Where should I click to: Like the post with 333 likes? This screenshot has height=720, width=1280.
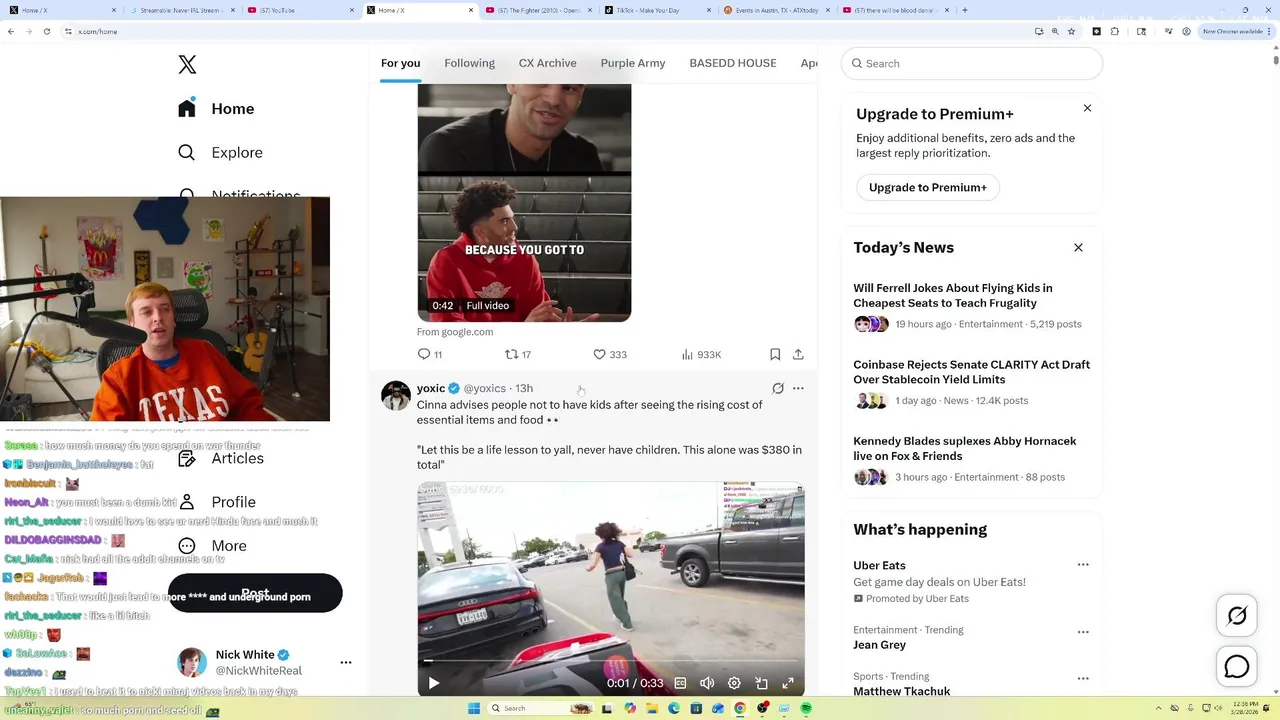[x=609, y=354]
